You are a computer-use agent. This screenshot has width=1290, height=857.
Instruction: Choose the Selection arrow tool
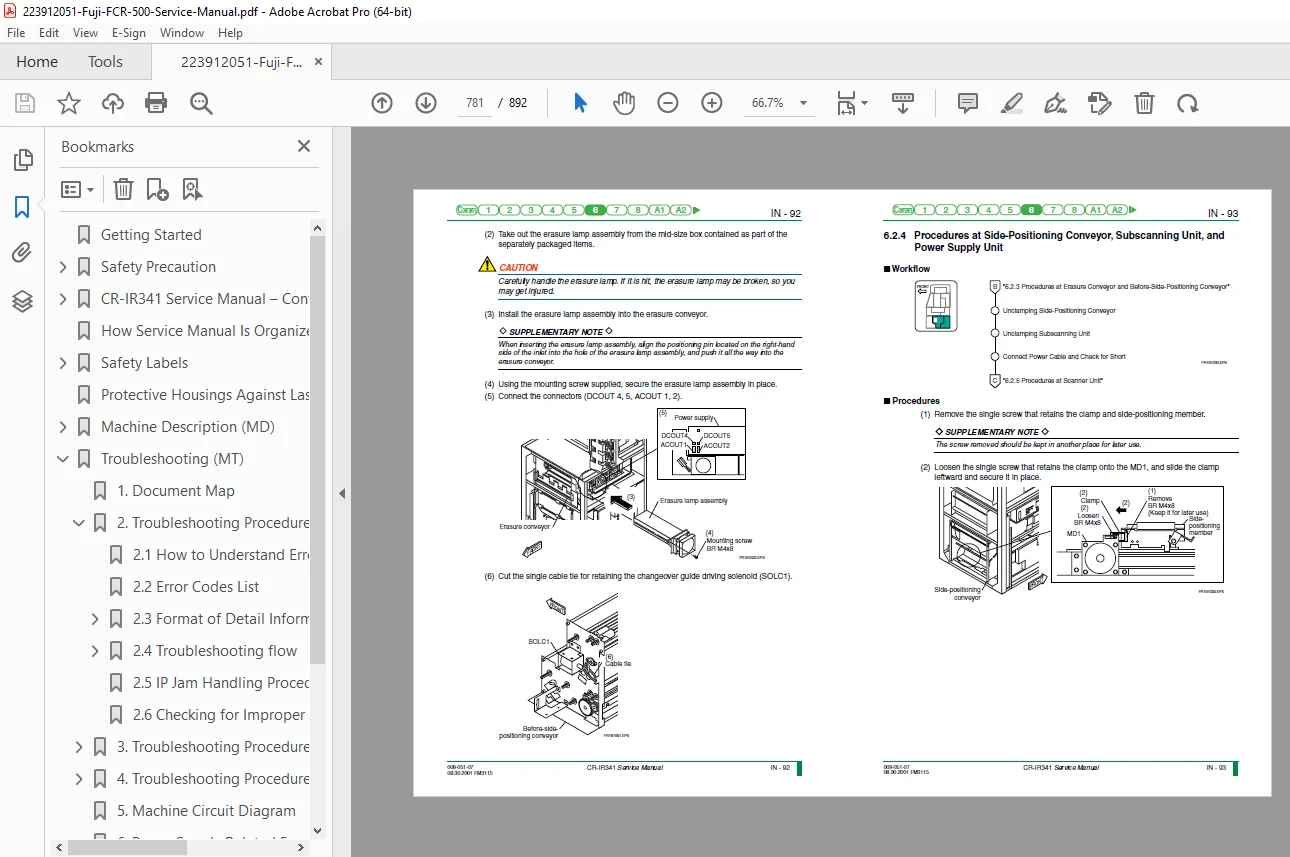click(580, 103)
